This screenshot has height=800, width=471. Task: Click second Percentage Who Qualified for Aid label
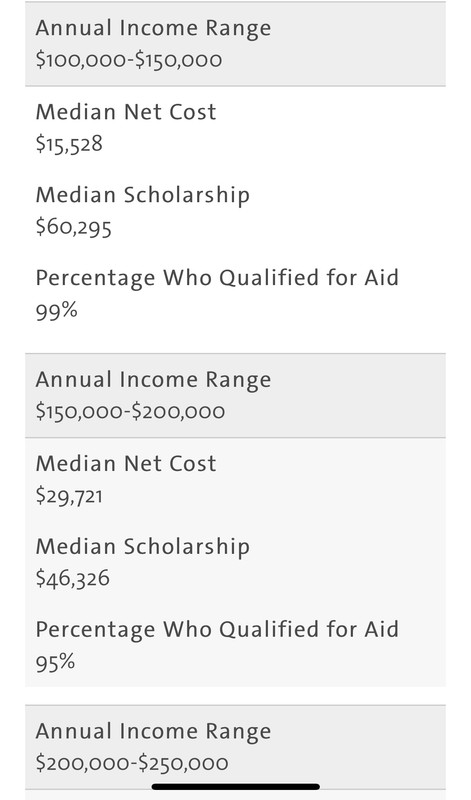point(217,630)
